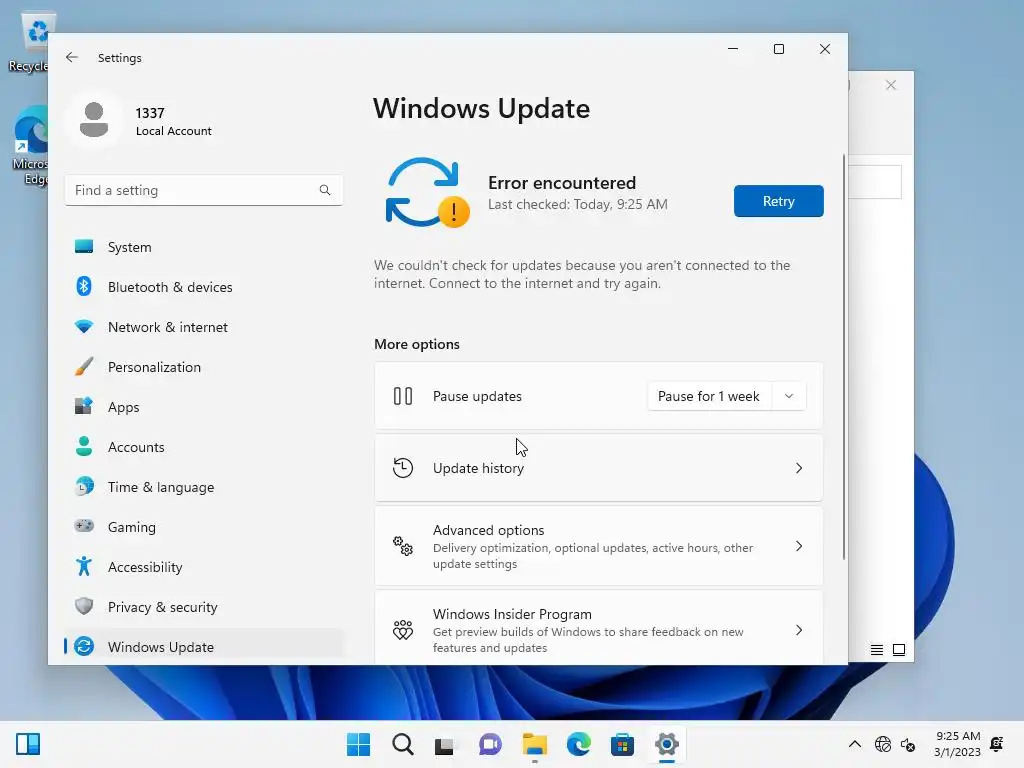
Task: Click the Windows Insider Program hearts icon
Action: pyautogui.click(x=403, y=630)
